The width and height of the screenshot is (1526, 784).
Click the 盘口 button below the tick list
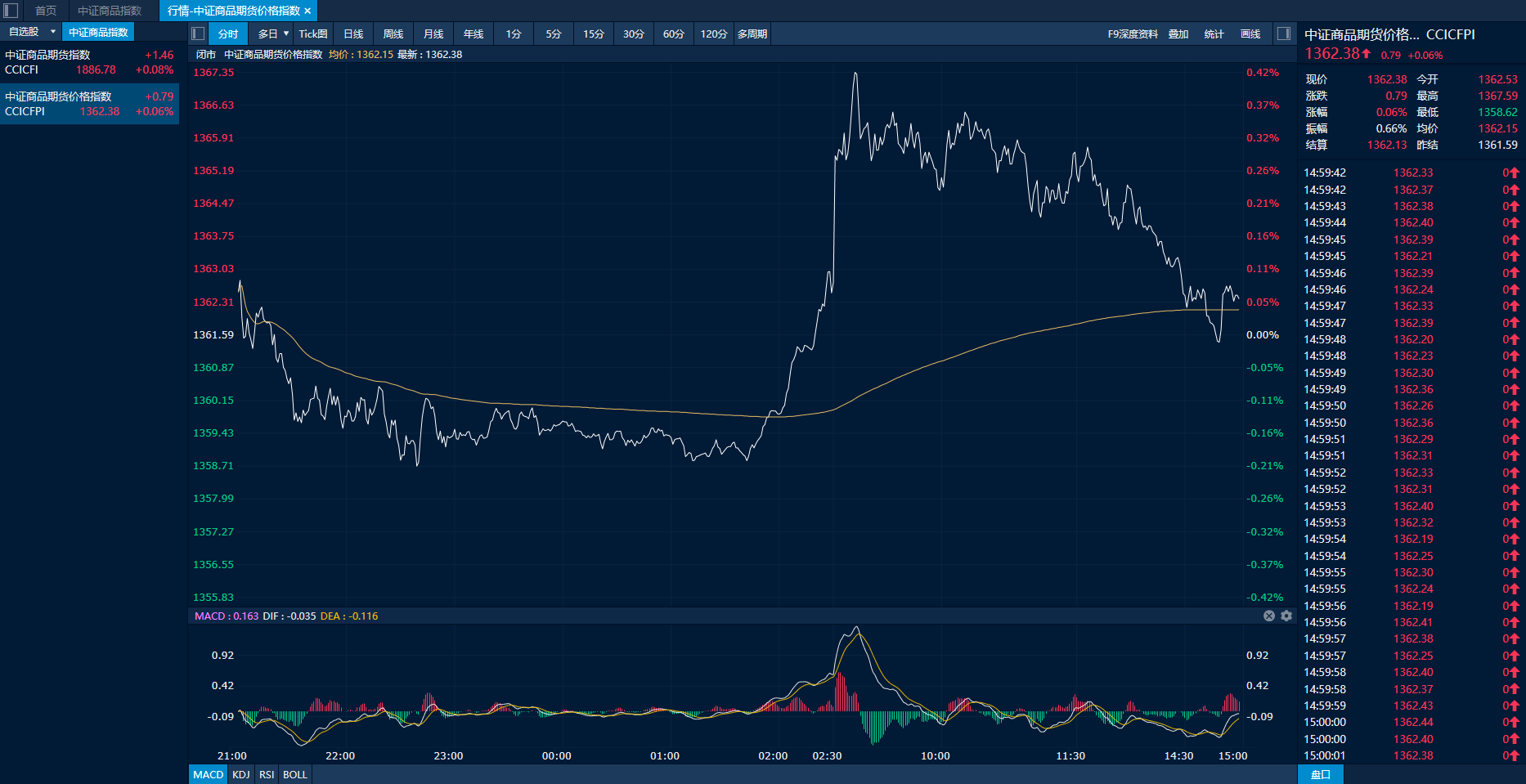tap(1320, 774)
